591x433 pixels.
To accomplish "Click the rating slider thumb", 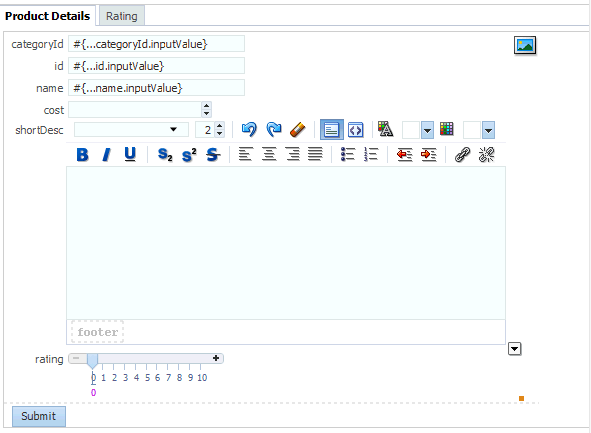I will (x=93, y=360).
